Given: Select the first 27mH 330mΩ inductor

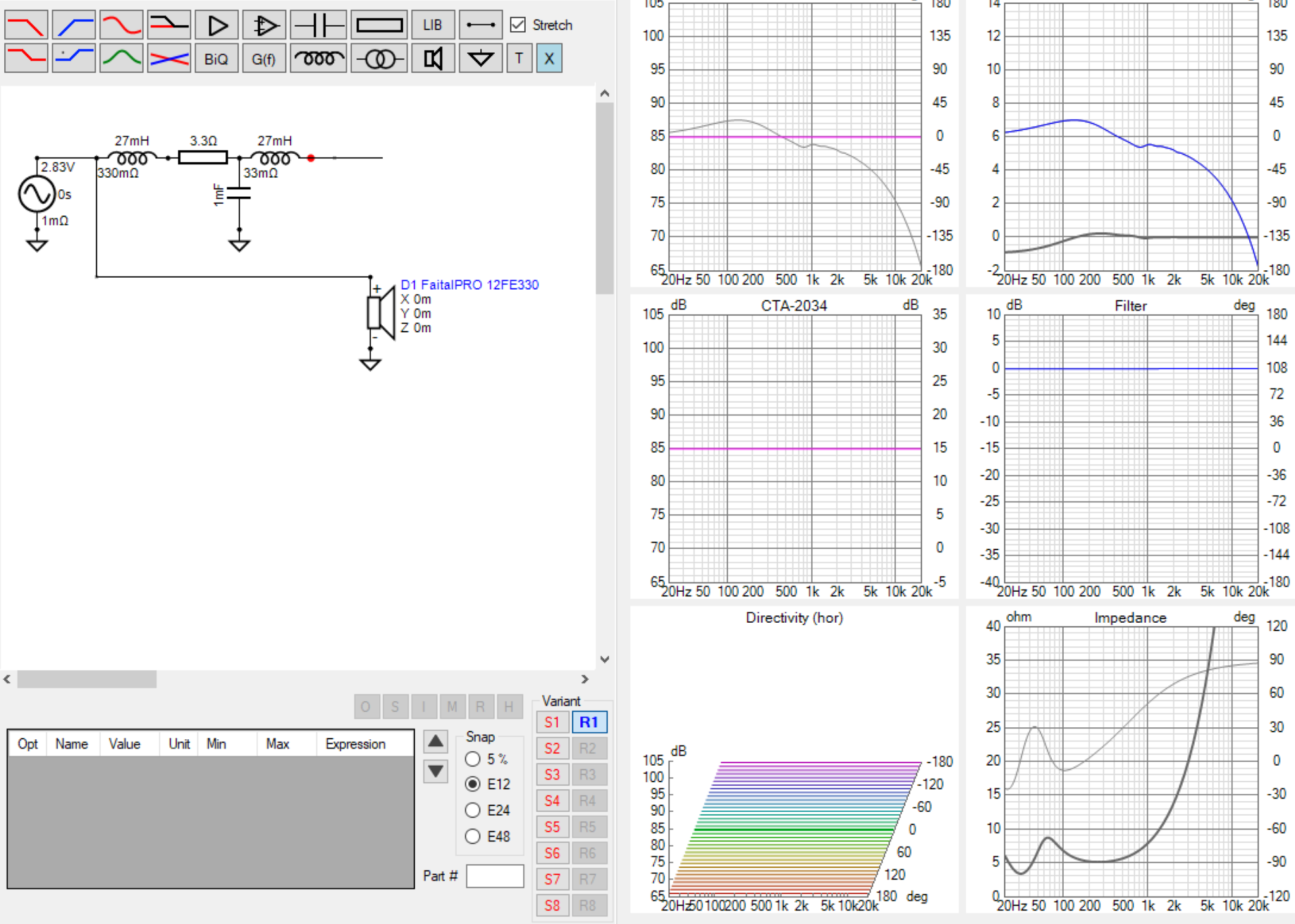Looking at the screenshot, I should (x=132, y=158).
